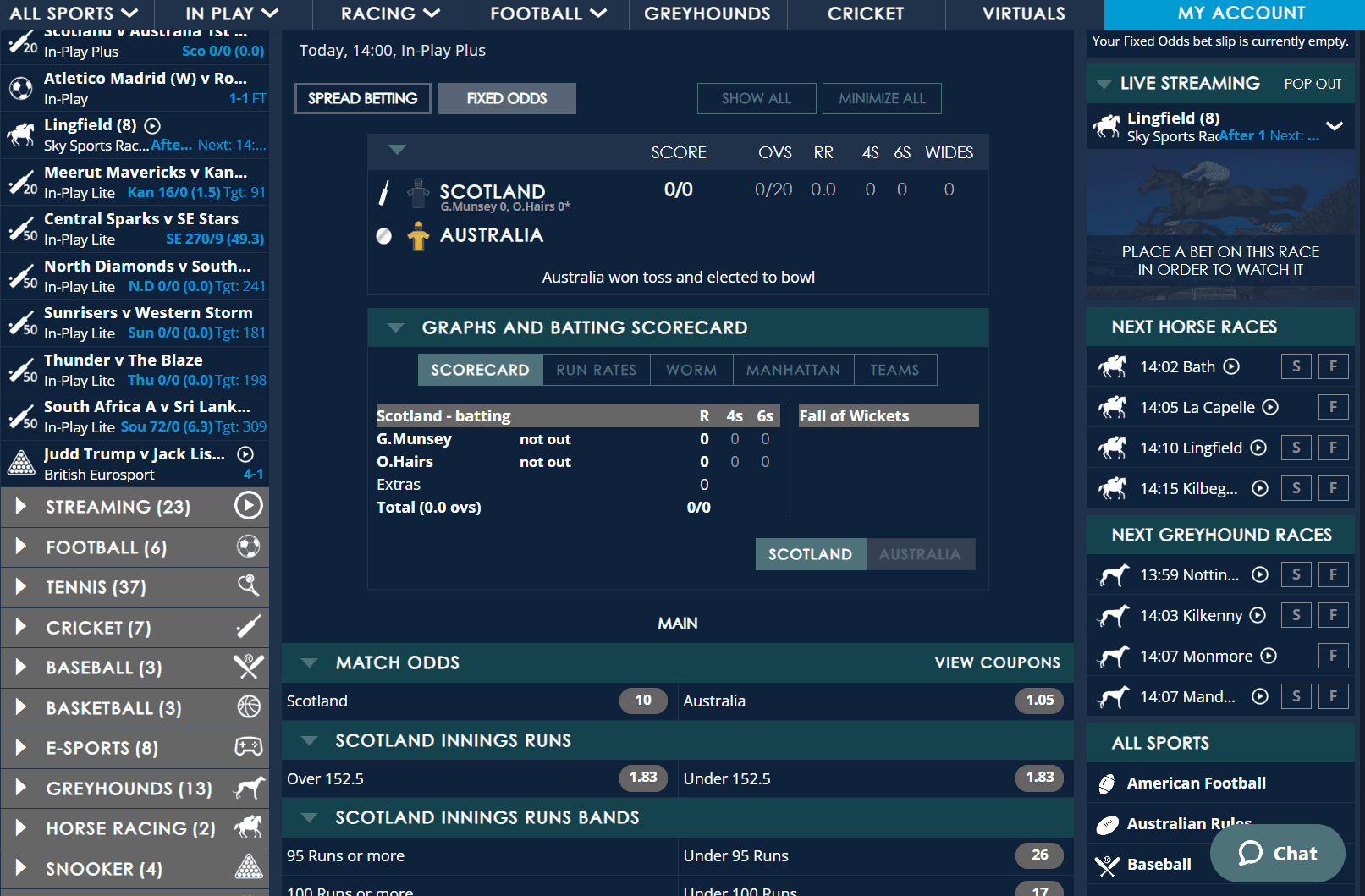Image resolution: width=1365 pixels, height=896 pixels.
Task: Click the game controller icon beside E-SPORTS (8)
Action: pos(248,747)
